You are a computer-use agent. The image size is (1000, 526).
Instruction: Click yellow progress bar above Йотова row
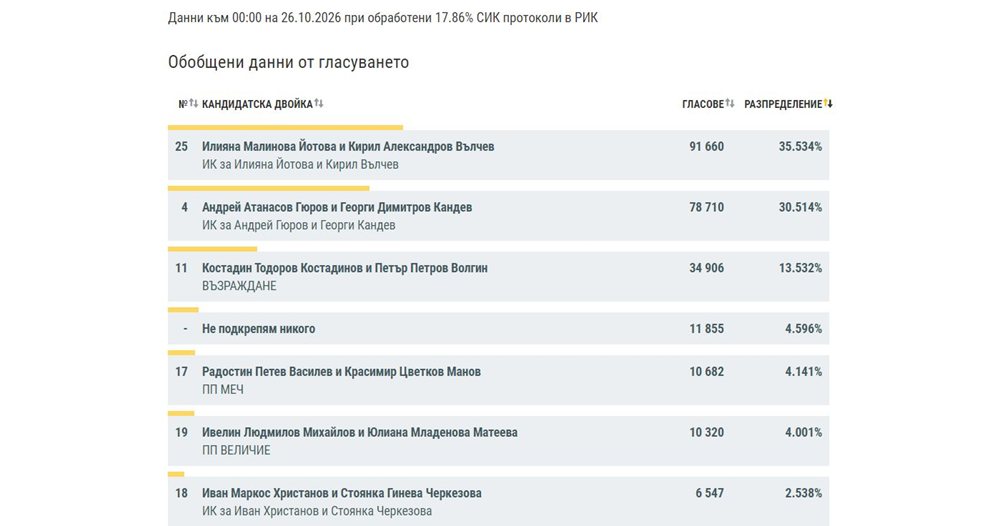click(285, 128)
